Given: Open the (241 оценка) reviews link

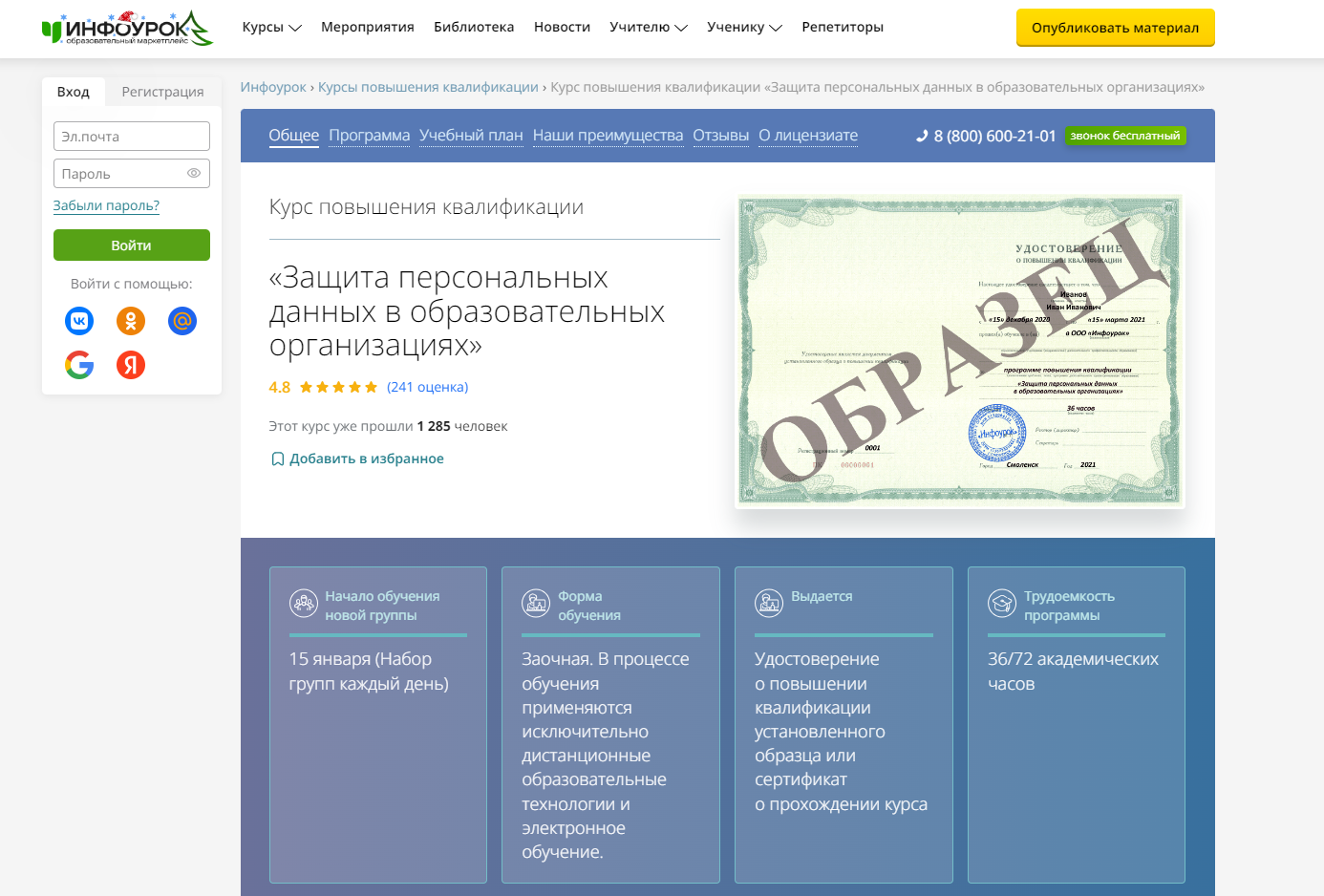Looking at the screenshot, I should pyautogui.click(x=427, y=387).
